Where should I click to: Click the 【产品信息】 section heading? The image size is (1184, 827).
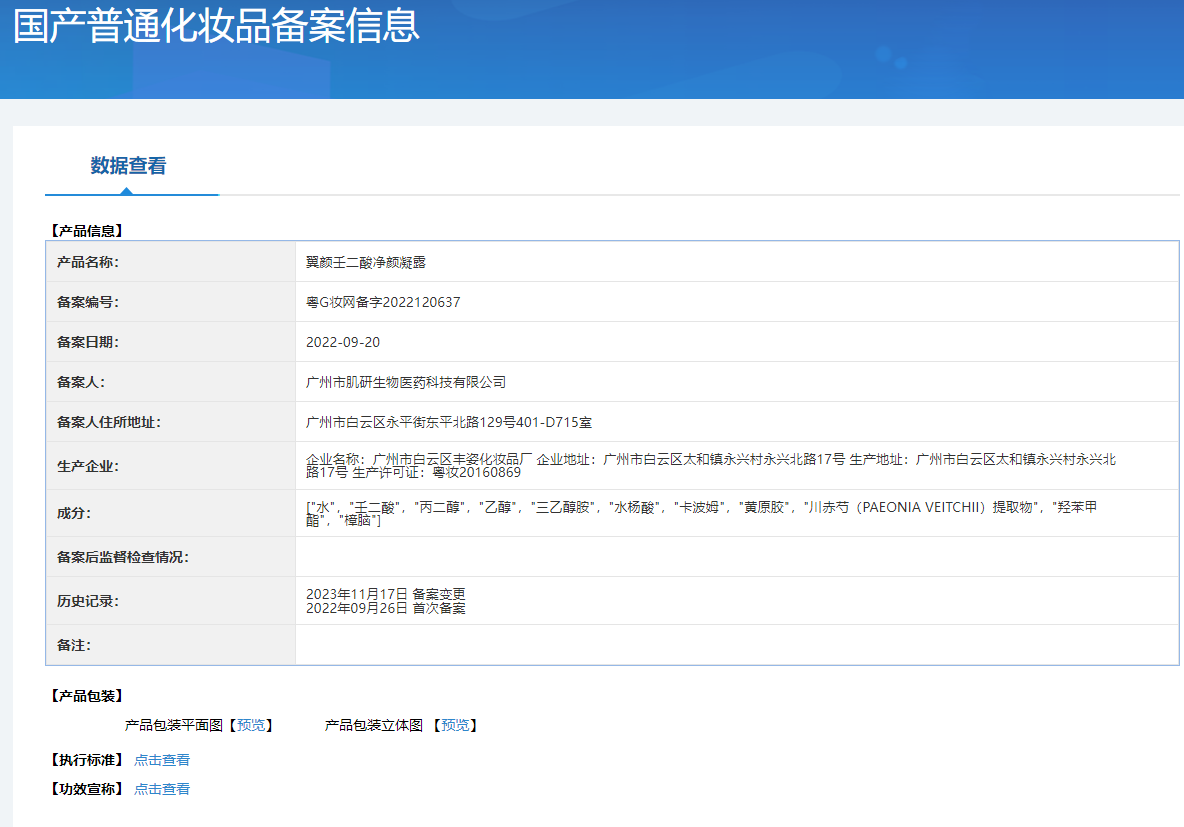(86, 231)
